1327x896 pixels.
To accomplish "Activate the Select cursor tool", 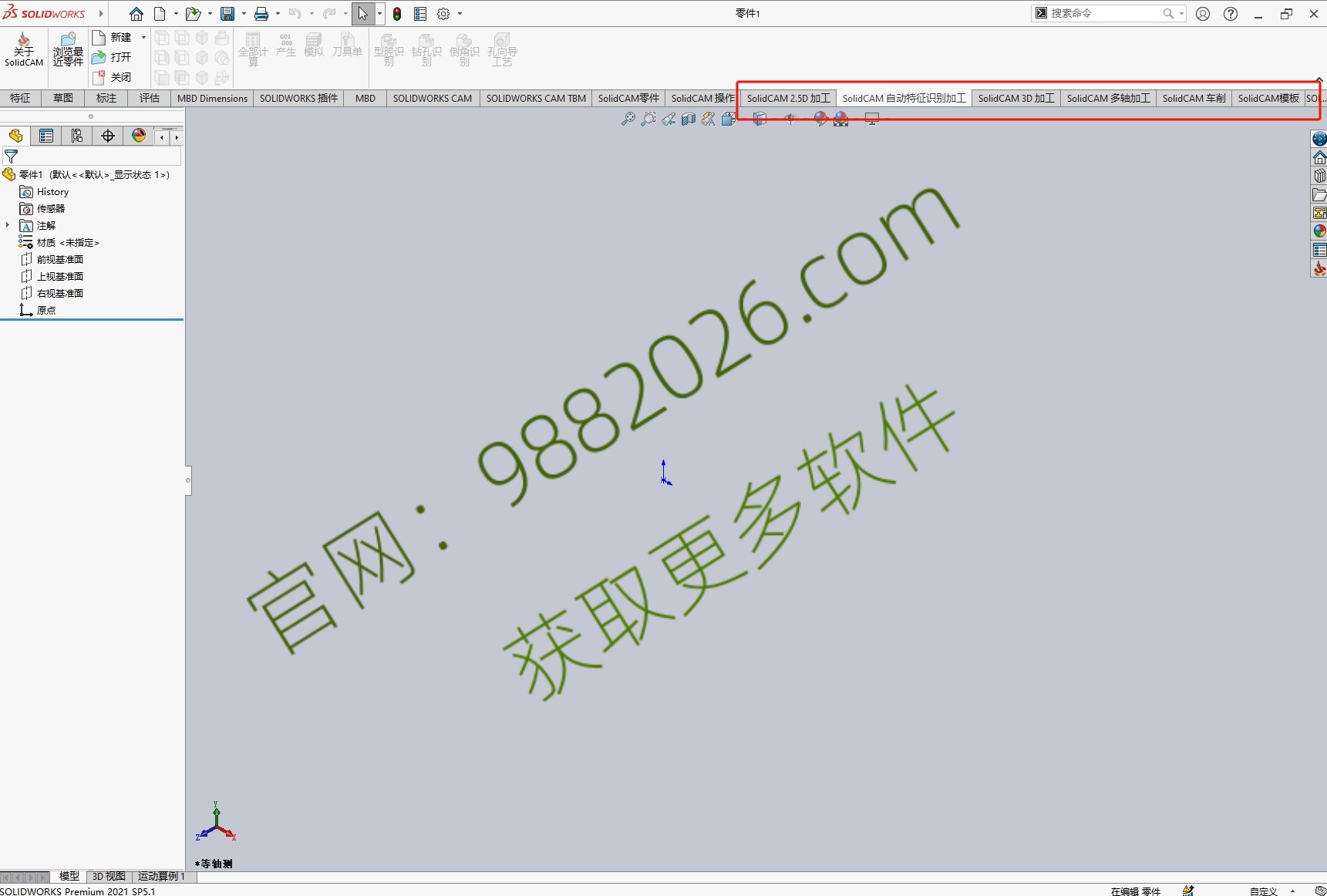I will 363,14.
